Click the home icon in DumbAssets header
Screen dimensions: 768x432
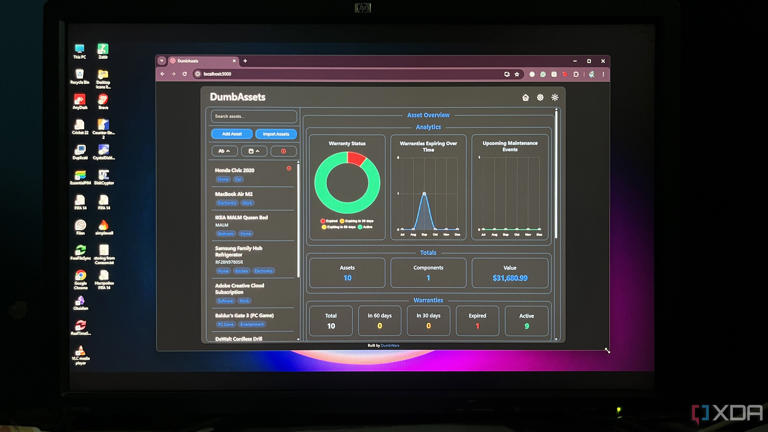(x=526, y=98)
